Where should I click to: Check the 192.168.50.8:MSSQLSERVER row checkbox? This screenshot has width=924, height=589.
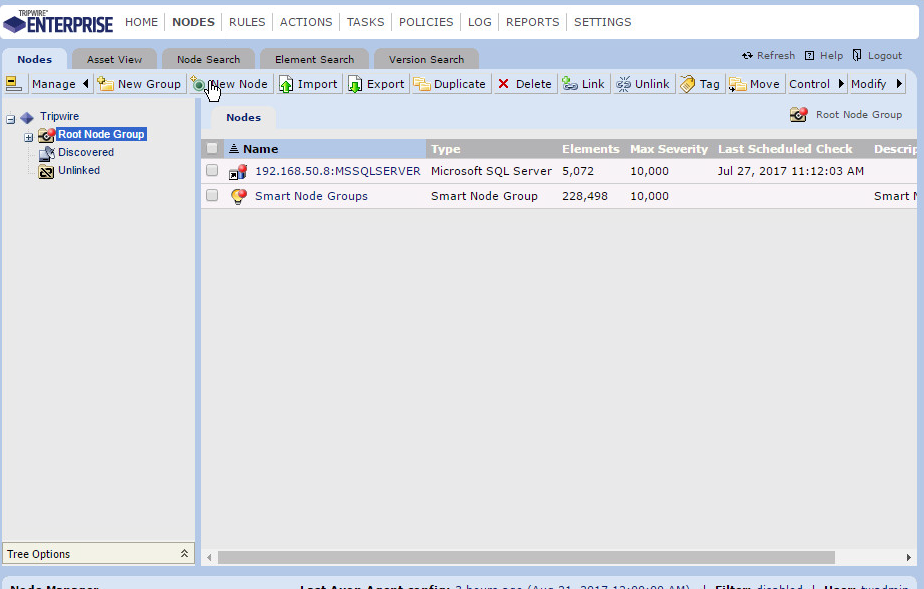click(212, 171)
